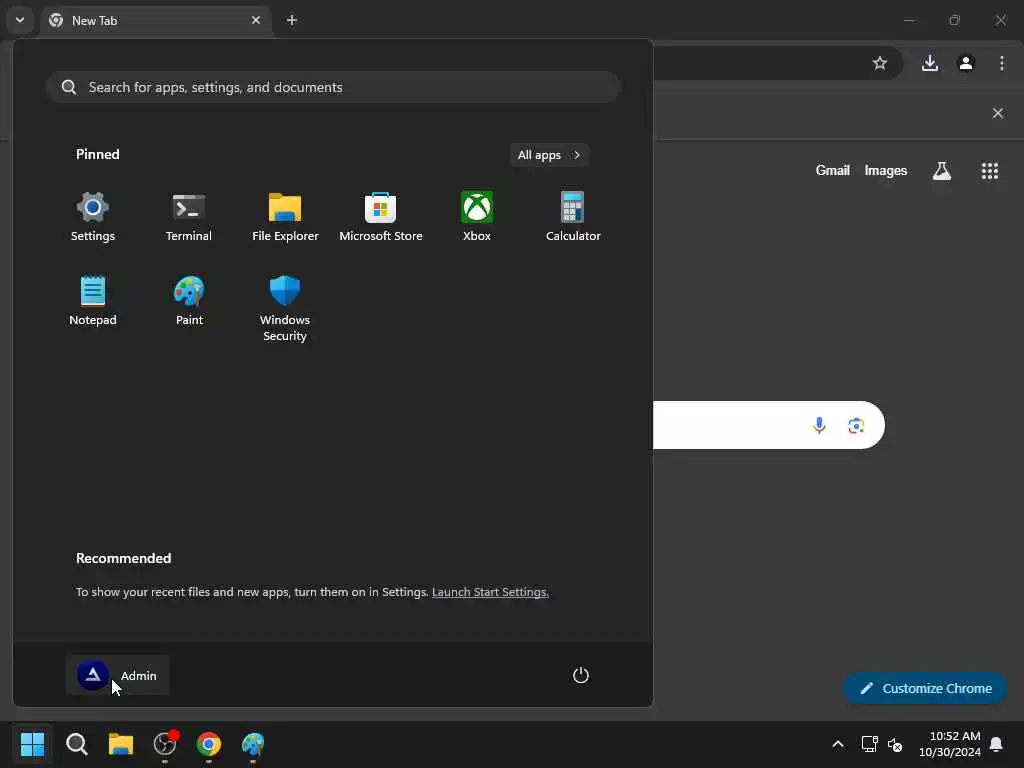Screen dimensions: 1024x768
Task: Select the New Tab tab
Action: (155, 20)
